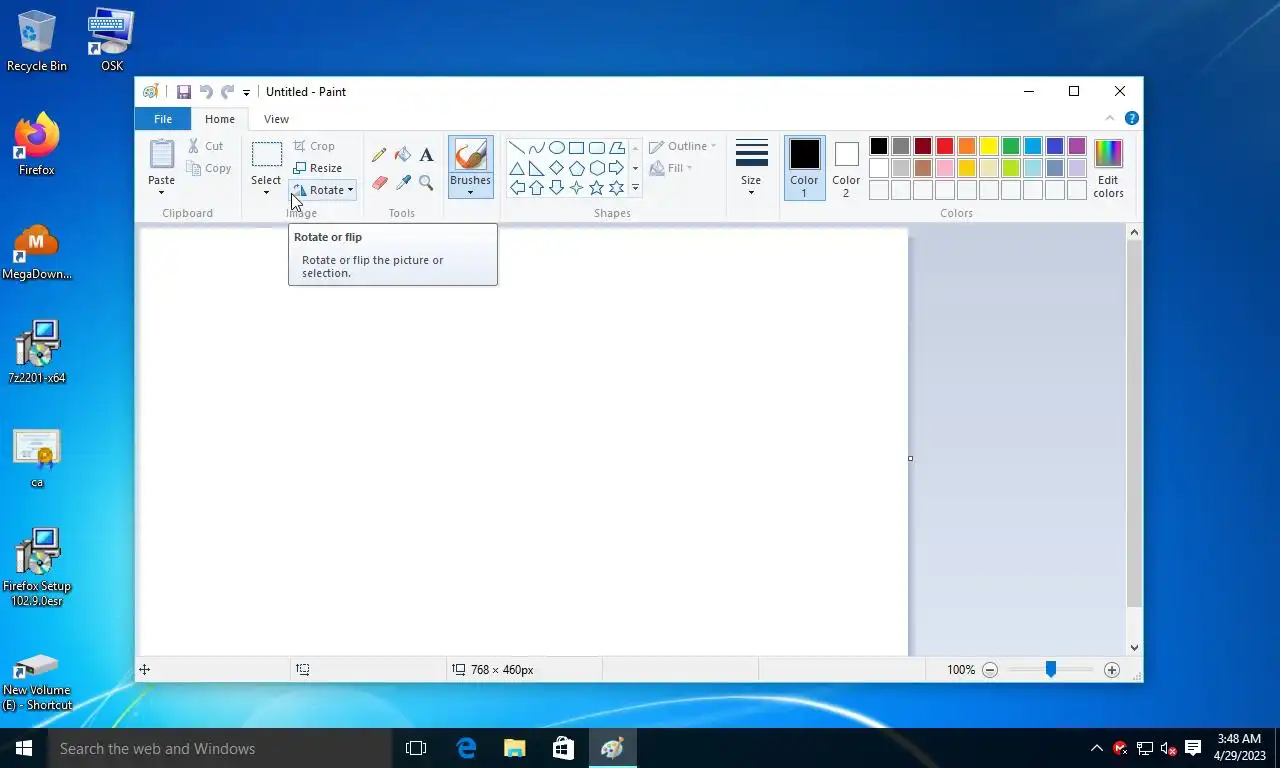Select the Eraser tool
Screen dimensions: 1280x768
pos(379,183)
